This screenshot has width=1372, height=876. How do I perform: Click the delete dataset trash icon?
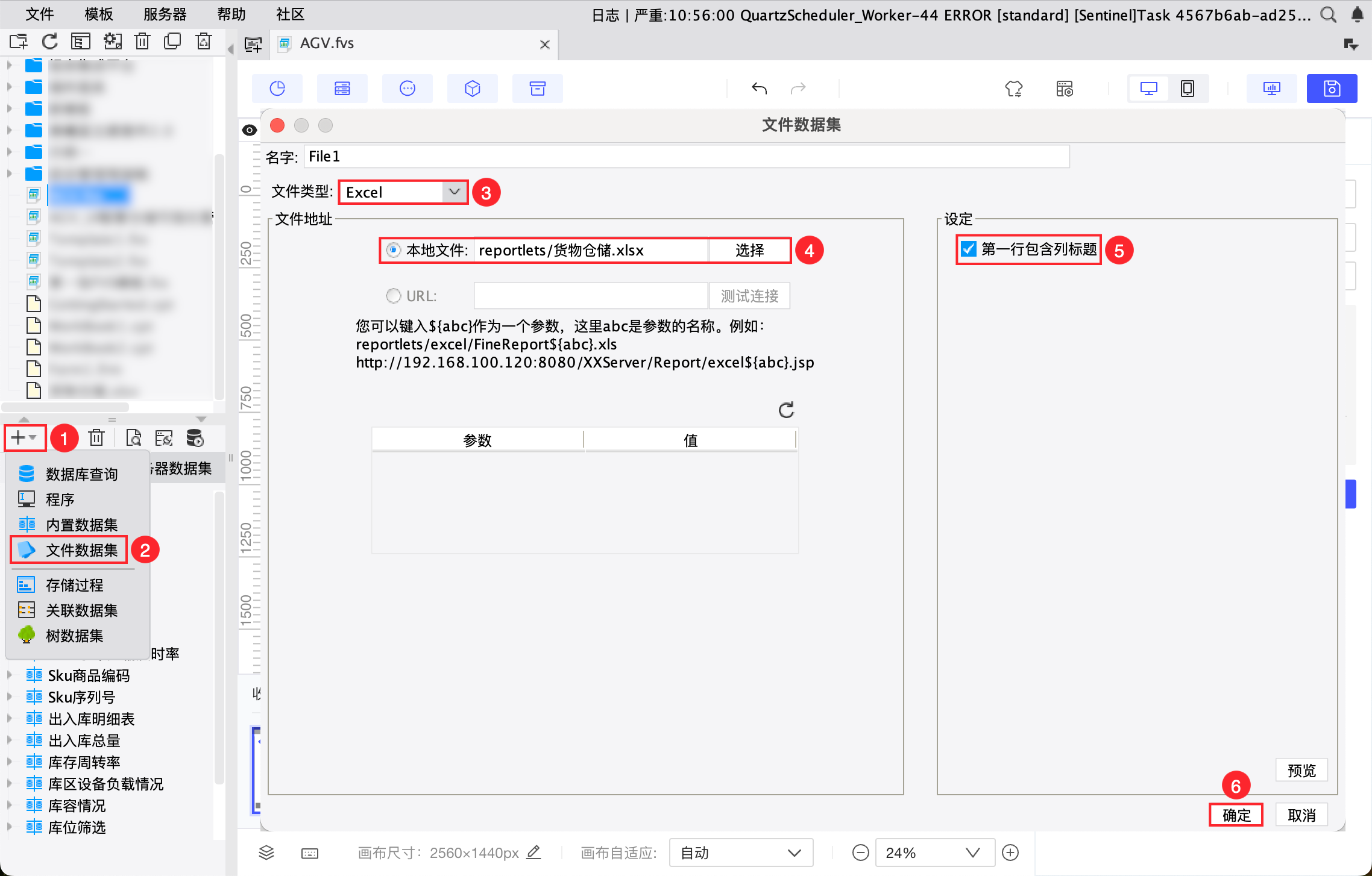tap(96, 438)
